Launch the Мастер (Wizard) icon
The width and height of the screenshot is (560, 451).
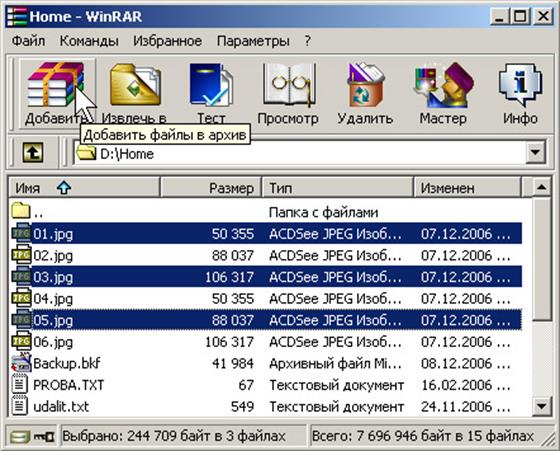444,85
